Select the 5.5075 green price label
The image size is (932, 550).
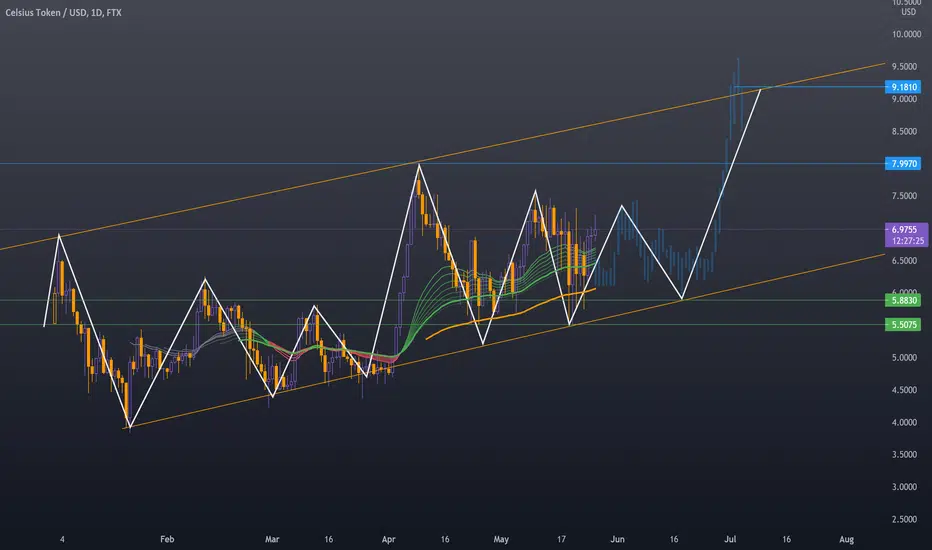[x=903, y=325]
